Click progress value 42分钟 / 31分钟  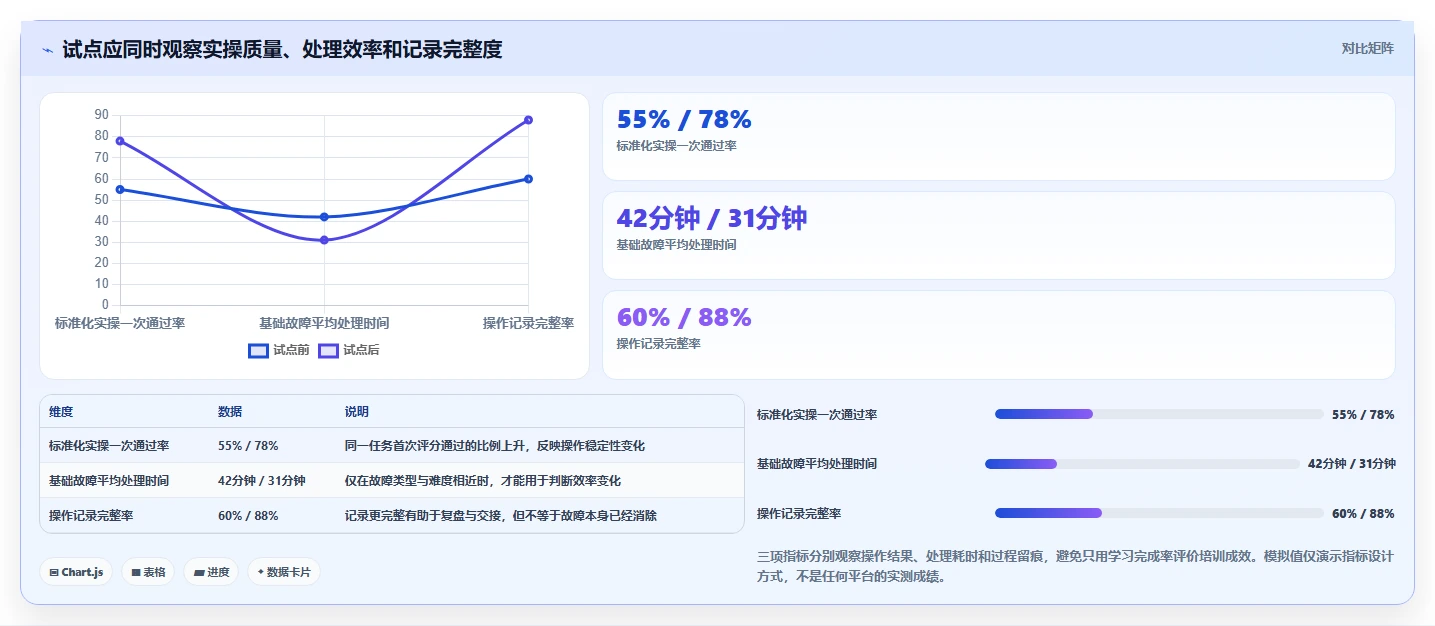1351,464
